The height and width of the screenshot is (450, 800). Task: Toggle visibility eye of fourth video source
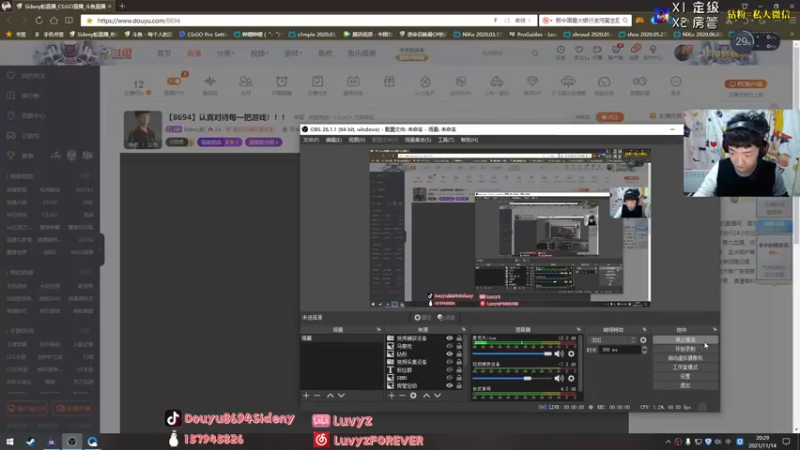449,362
